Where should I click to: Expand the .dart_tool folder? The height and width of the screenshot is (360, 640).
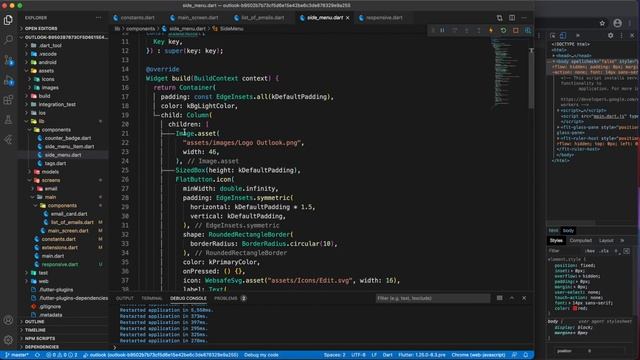51,45
